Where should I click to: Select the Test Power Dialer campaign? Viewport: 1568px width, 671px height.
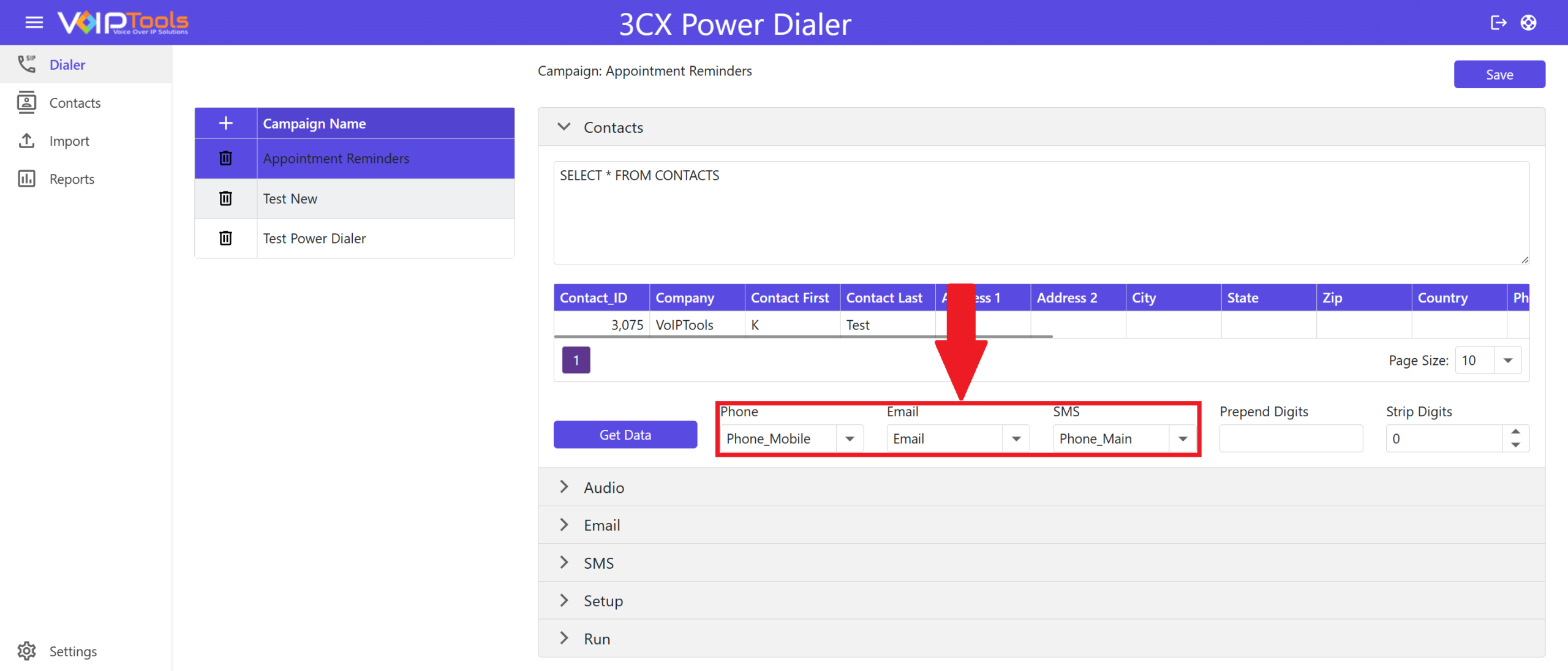[x=386, y=238]
